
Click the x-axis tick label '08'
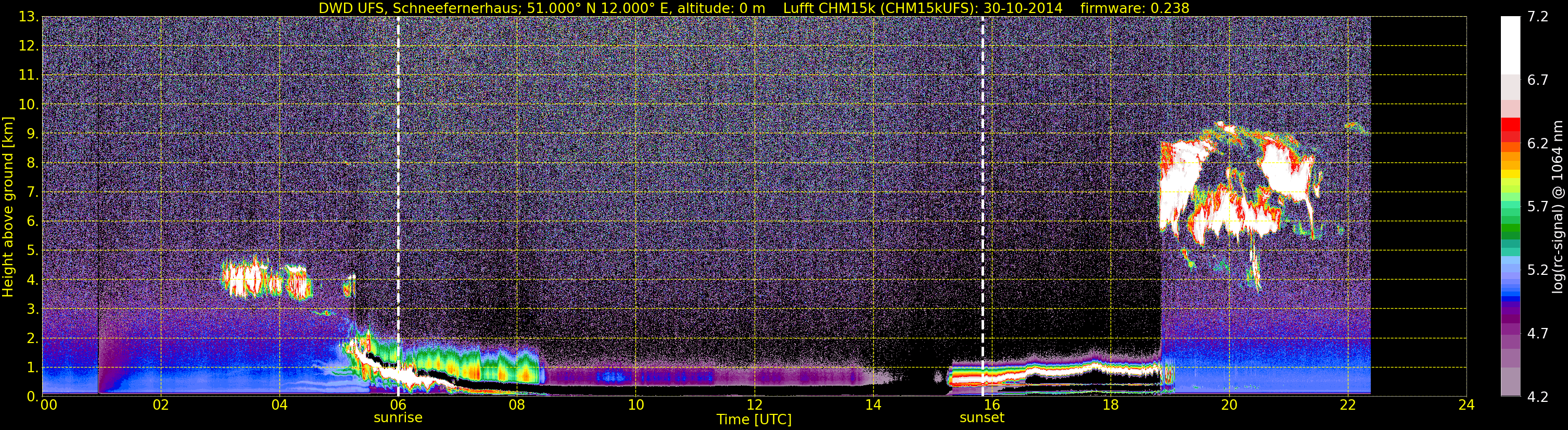517,405
